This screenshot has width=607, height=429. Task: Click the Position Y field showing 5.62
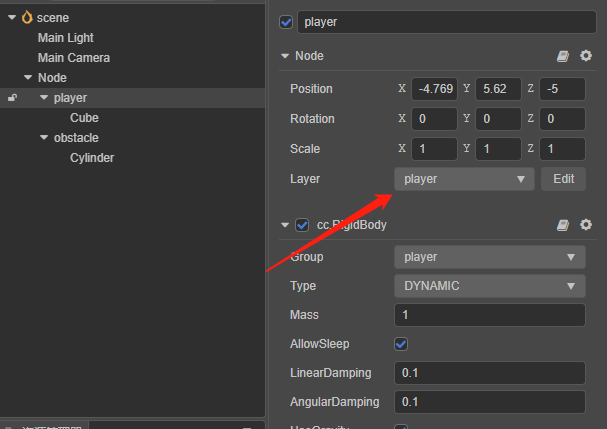[498, 89]
